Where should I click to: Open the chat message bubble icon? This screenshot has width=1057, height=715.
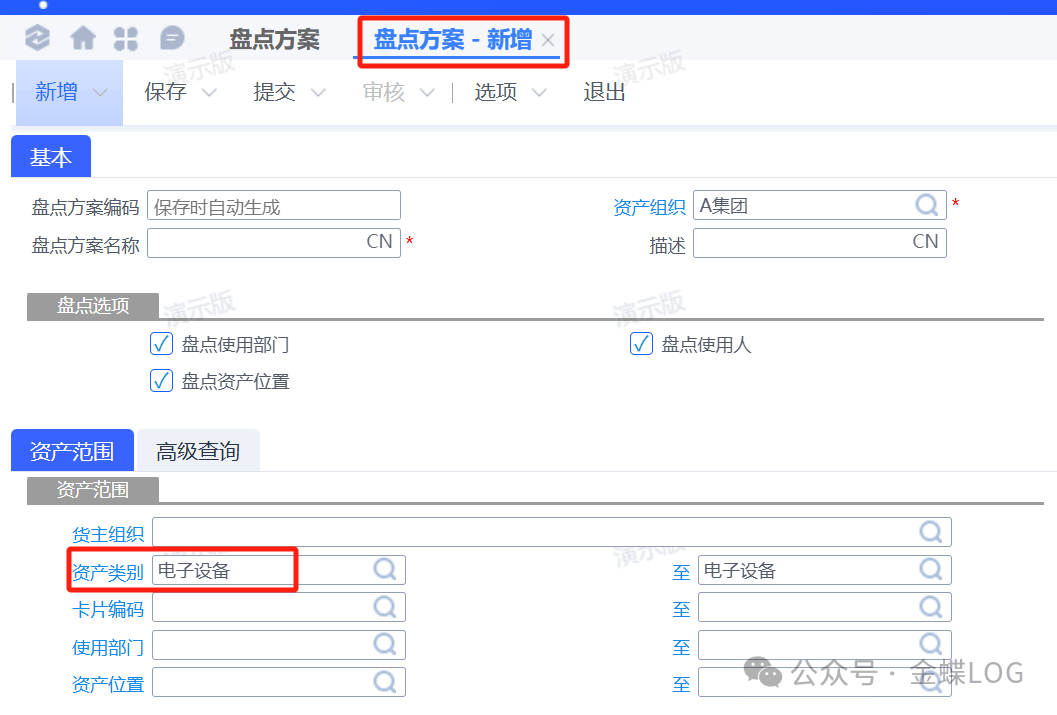click(x=172, y=39)
